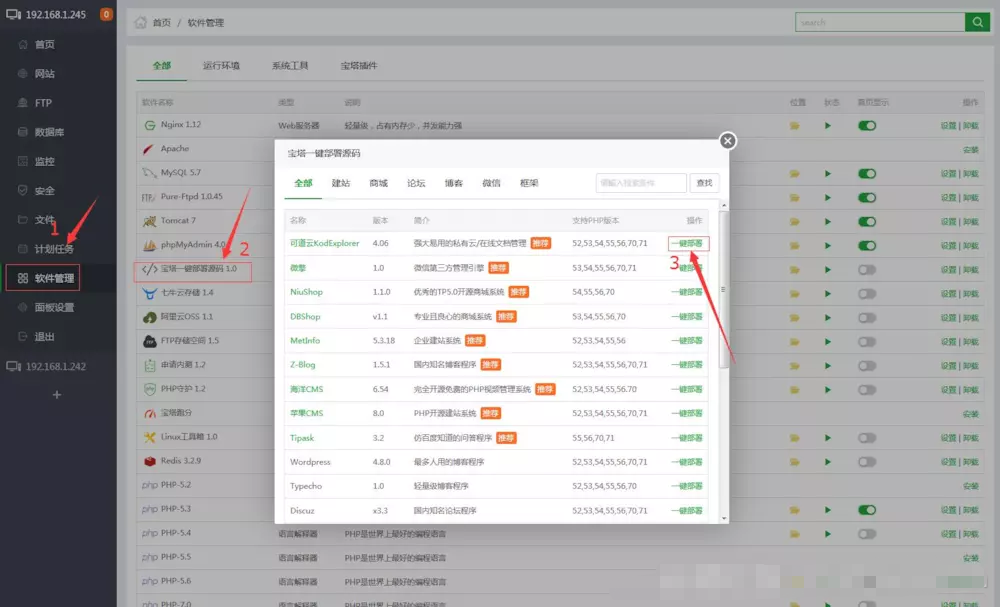Screen dimensions: 1000x607
Task: Click the dialog vertical scrollbar
Action: click(x=723, y=290)
